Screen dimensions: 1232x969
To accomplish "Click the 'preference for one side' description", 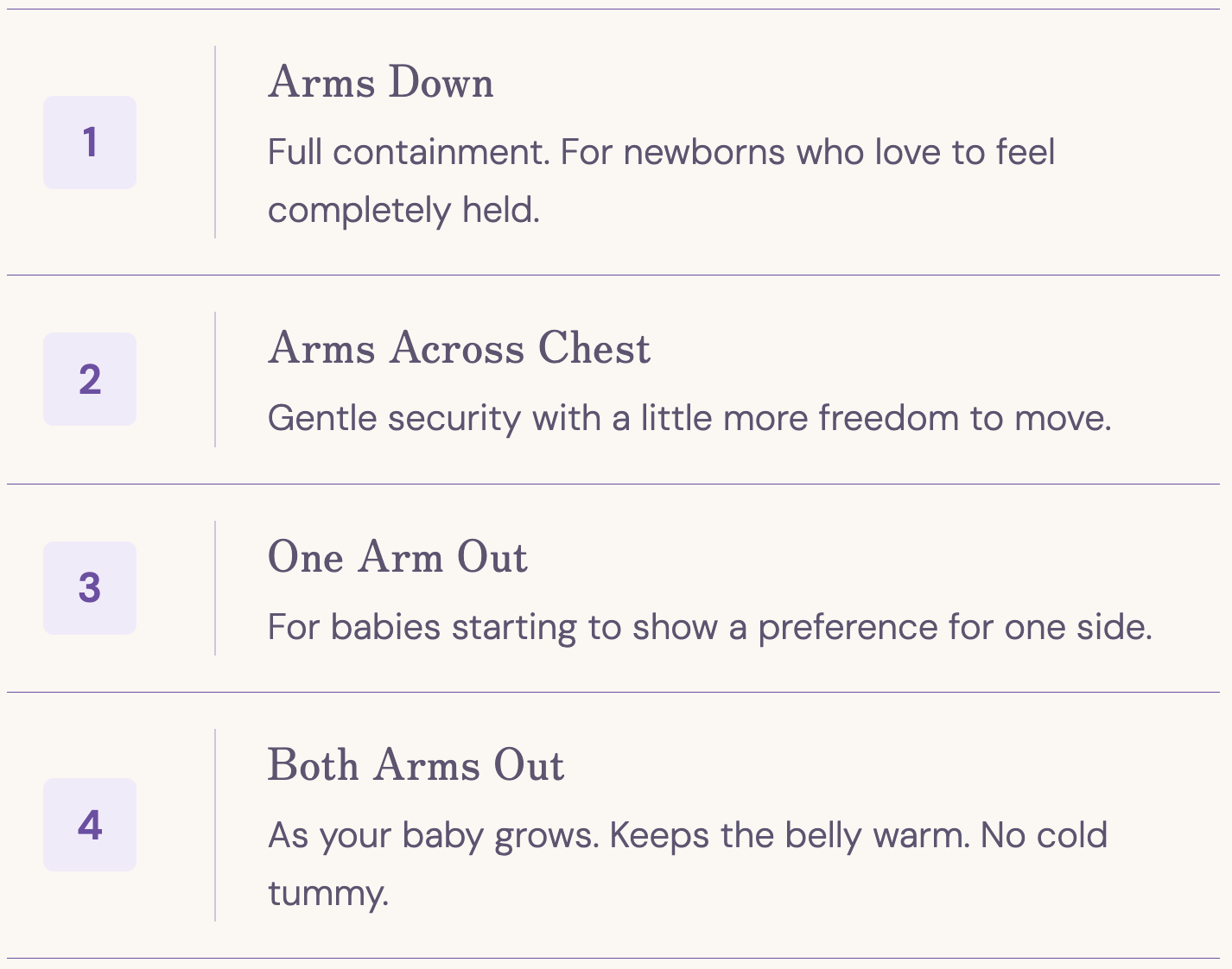I will pyautogui.click(x=710, y=627).
